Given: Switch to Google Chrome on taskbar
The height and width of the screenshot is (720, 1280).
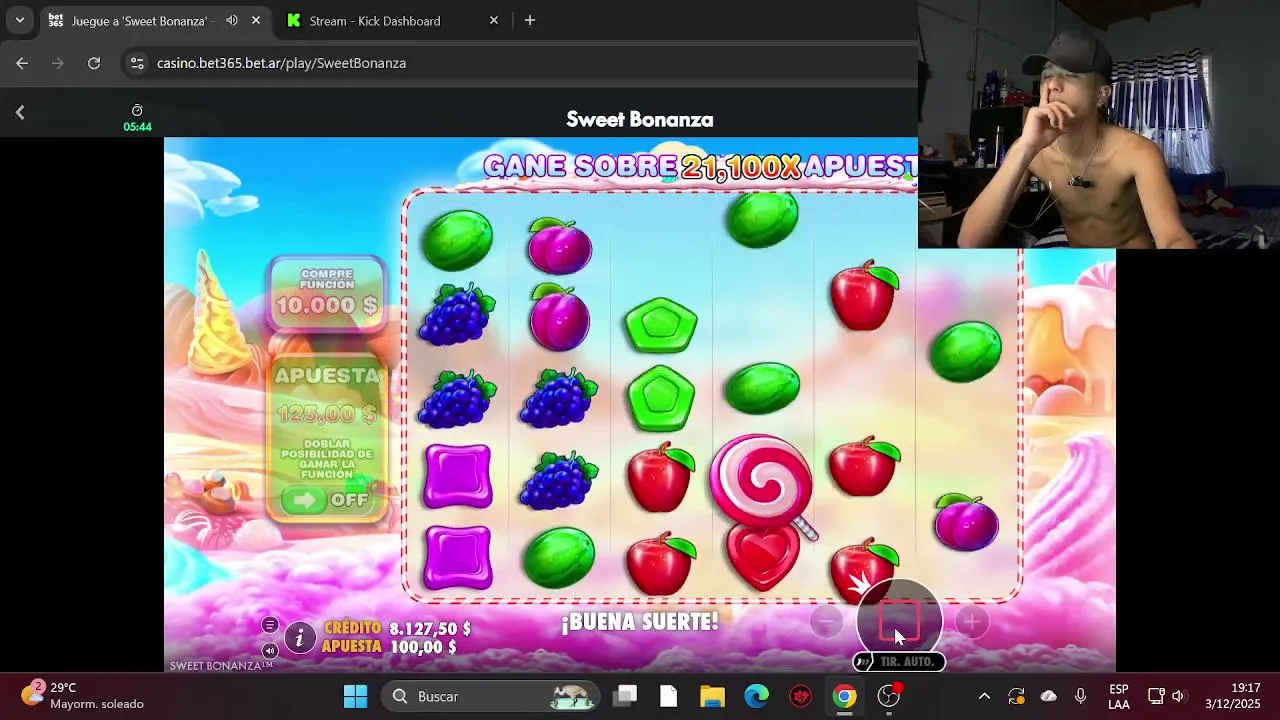Looking at the screenshot, I should [845, 696].
